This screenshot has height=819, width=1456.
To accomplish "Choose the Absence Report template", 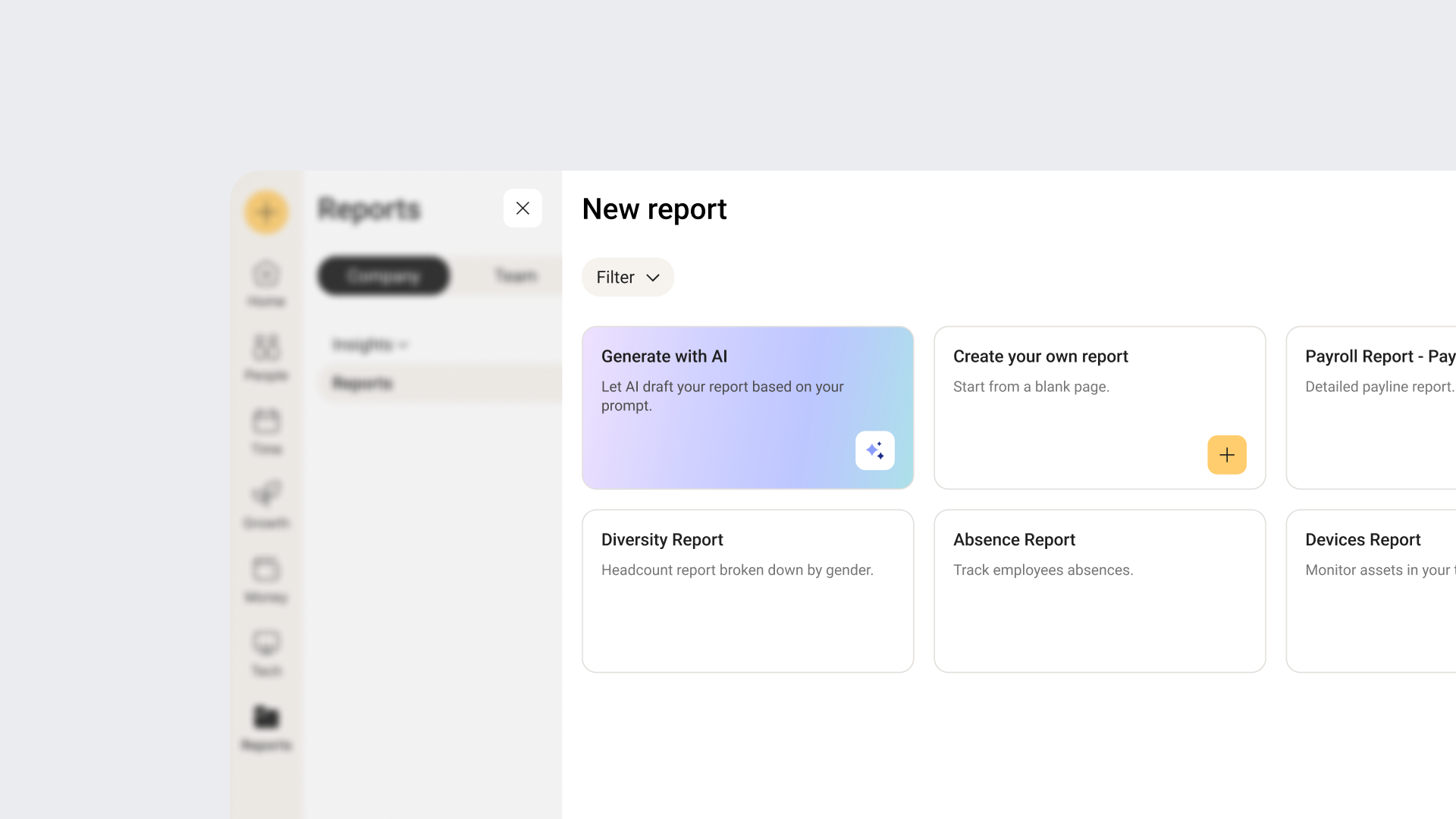I will click(x=1099, y=591).
